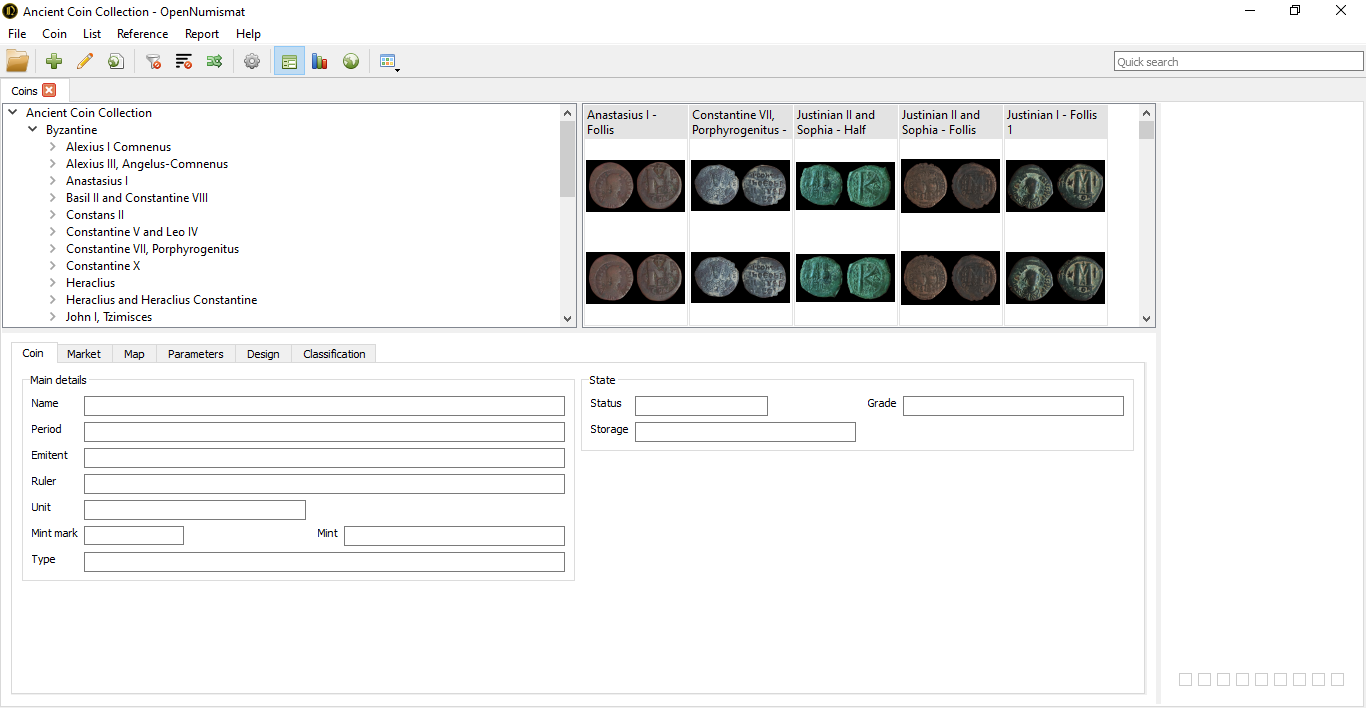The height and width of the screenshot is (708, 1366).
Task: Click into the Period field
Action: [x=324, y=432]
